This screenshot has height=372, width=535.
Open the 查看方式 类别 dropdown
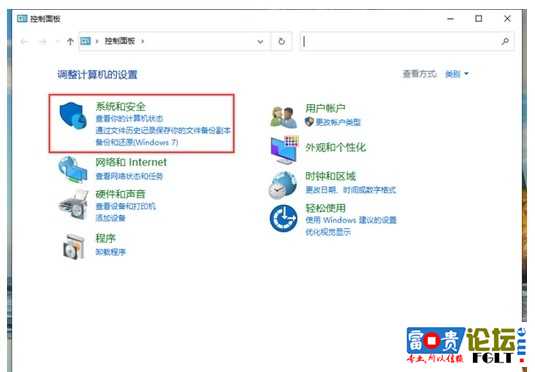[457, 74]
